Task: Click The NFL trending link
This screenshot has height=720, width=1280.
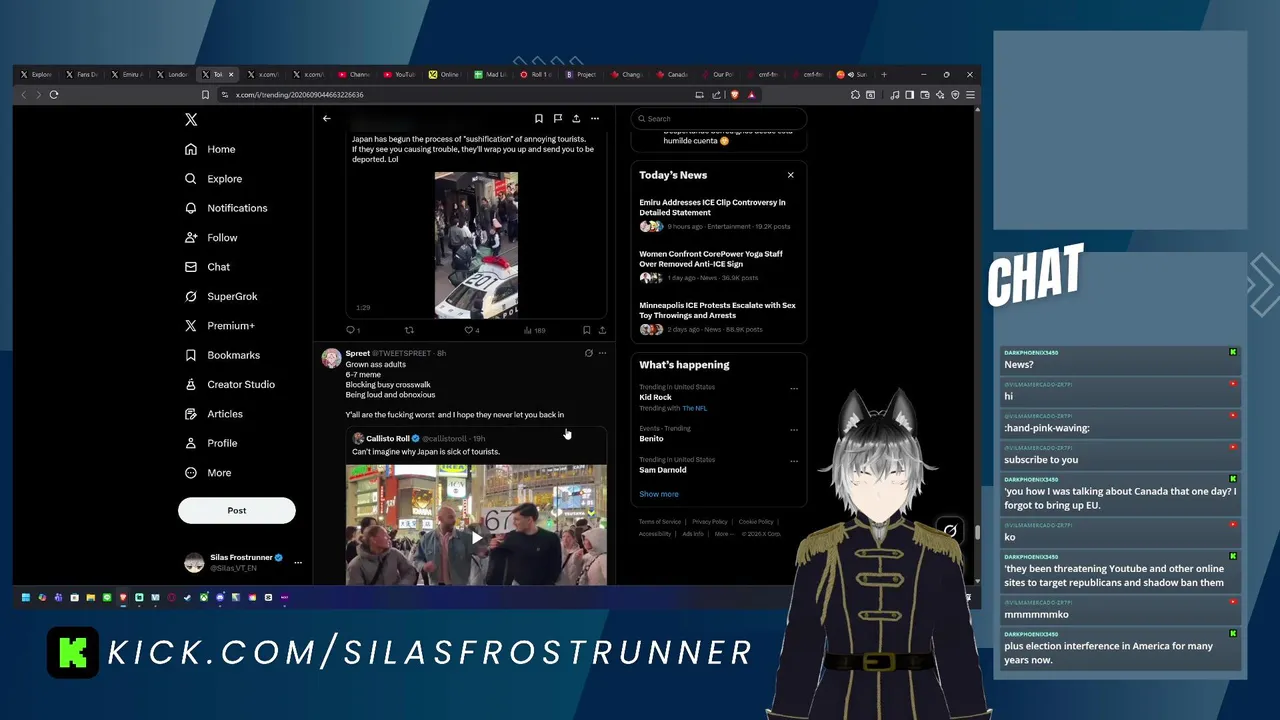Action: 694,408
